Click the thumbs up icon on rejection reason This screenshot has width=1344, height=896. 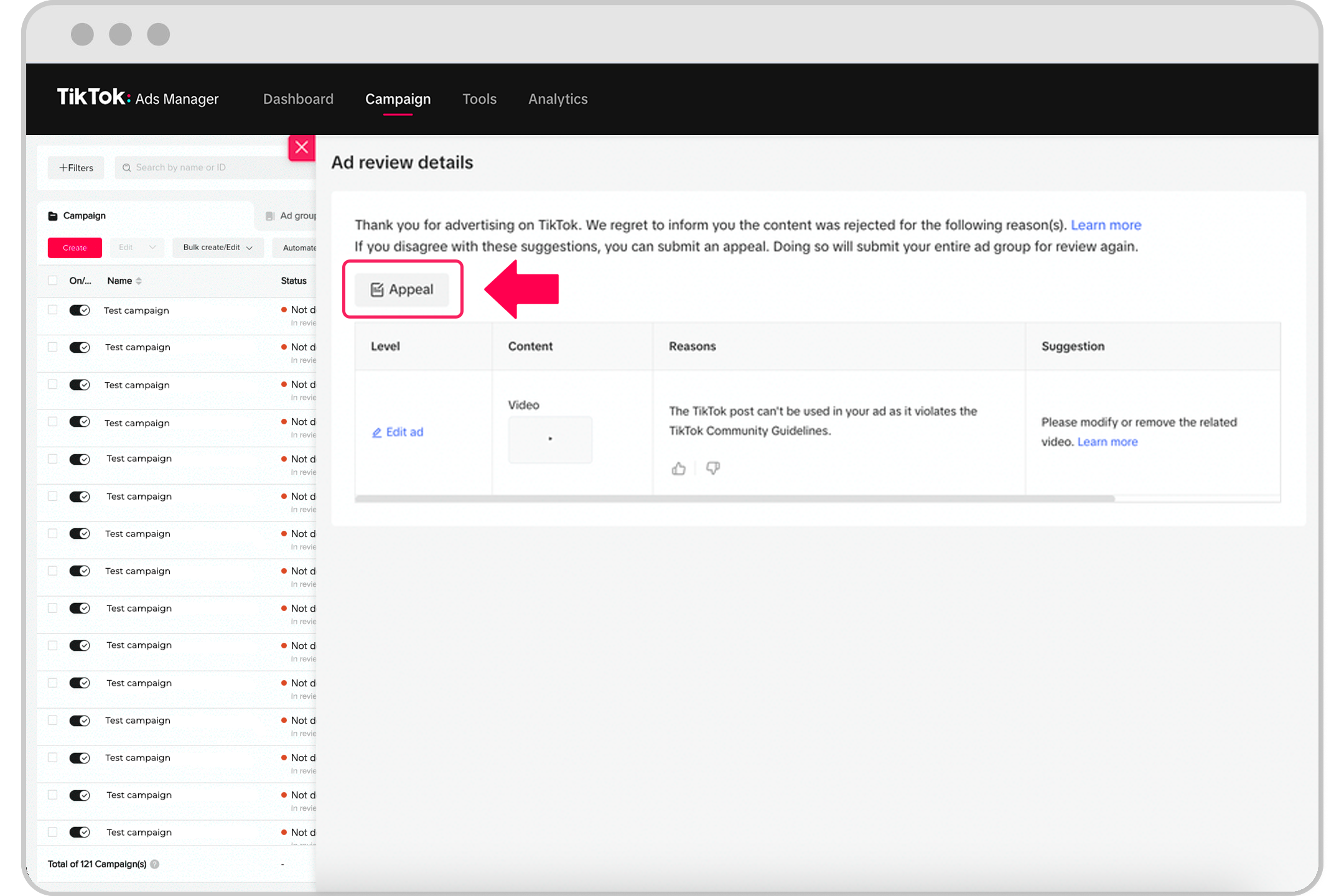click(678, 468)
